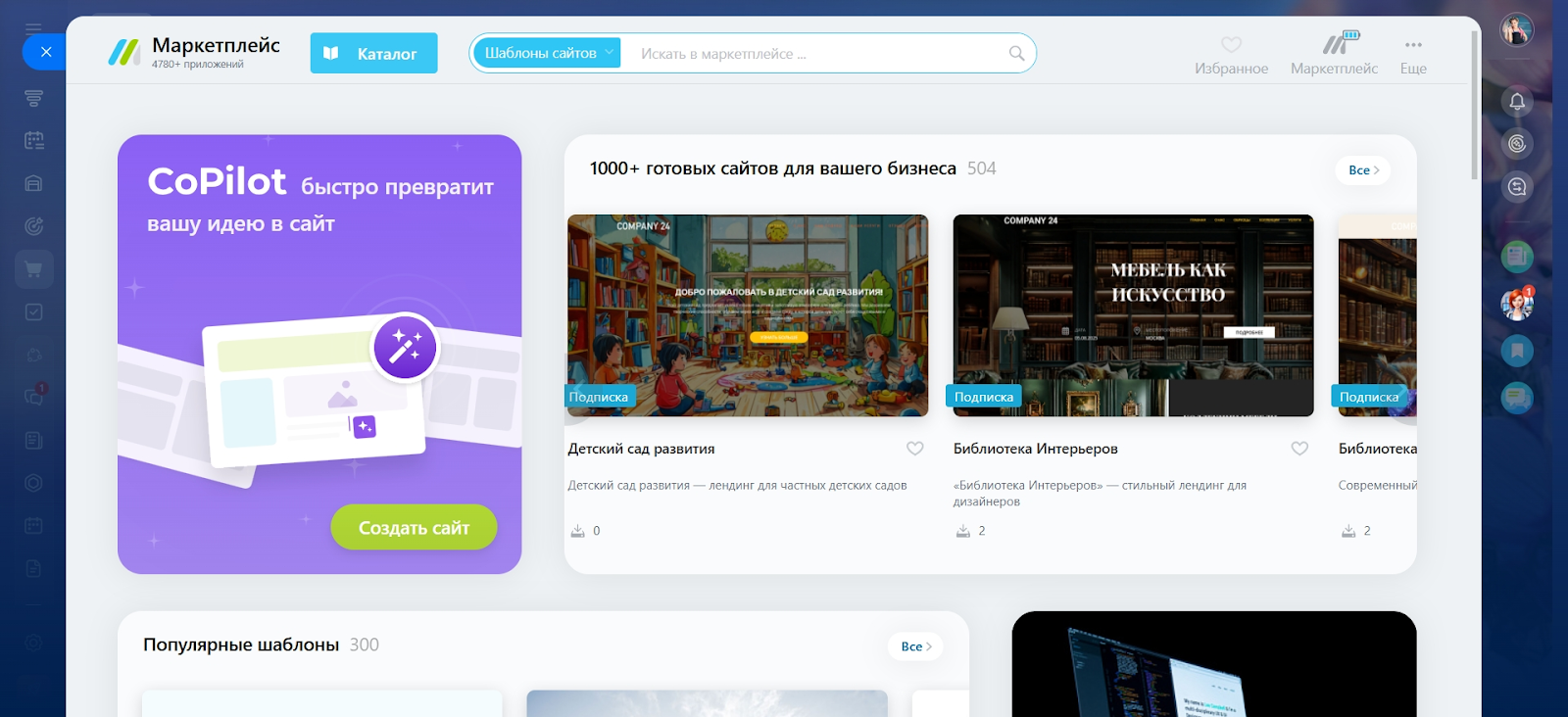Click the Создать сайт button
The image size is (1568, 717).
tap(414, 528)
